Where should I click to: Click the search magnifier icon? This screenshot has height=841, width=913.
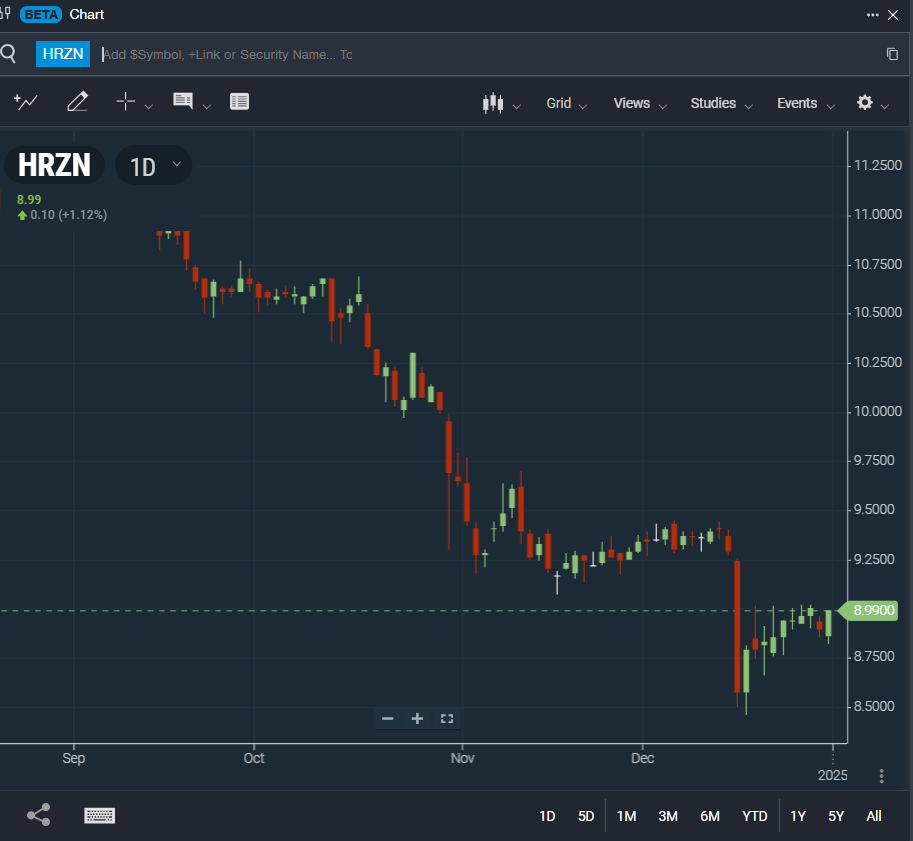click(x=8, y=54)
